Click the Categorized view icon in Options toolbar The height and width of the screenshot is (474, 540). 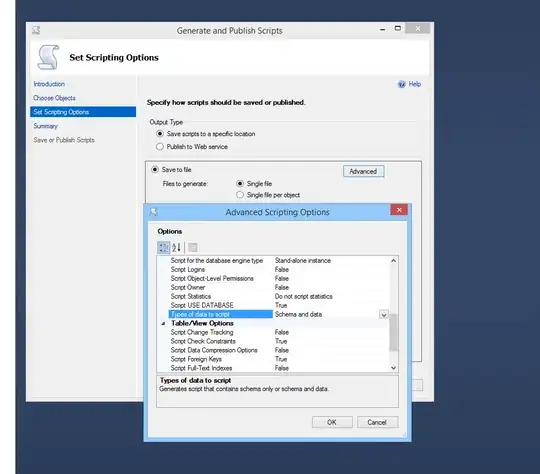163,247
